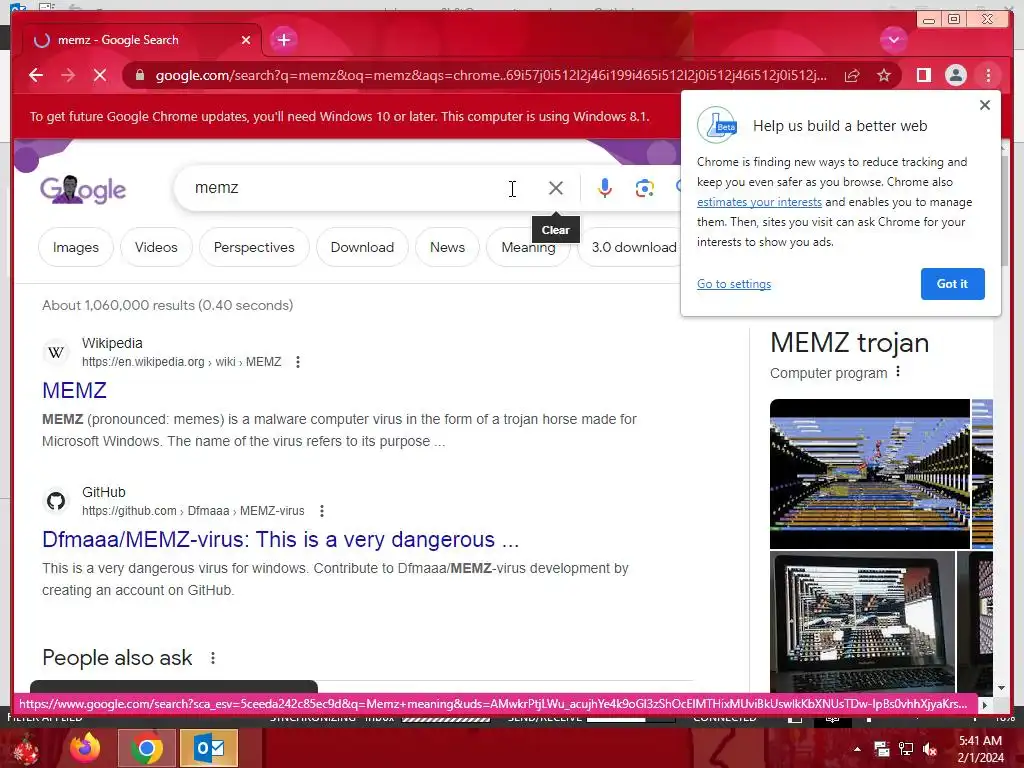Viewport: 1024px width, 768px height.
Task: Open Outlook from the taskbar
Action: pos(209,748)
